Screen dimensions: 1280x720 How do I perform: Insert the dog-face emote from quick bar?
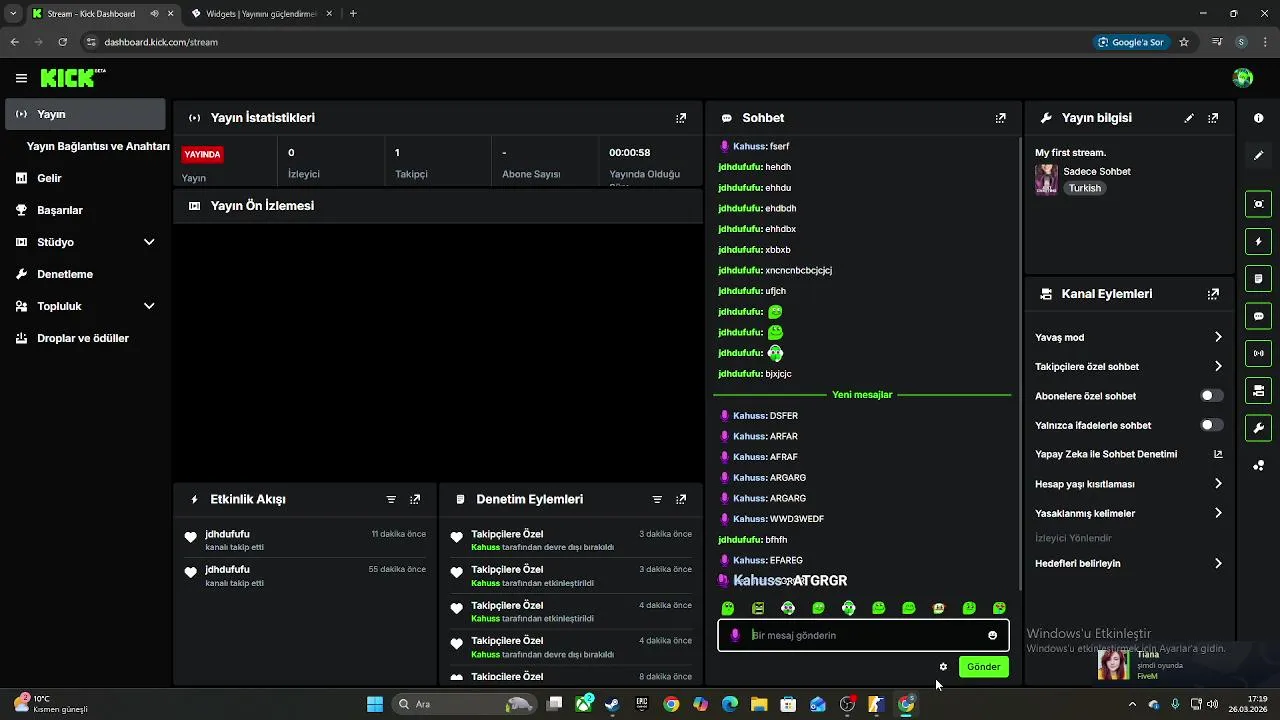click(x=938, y=608)
